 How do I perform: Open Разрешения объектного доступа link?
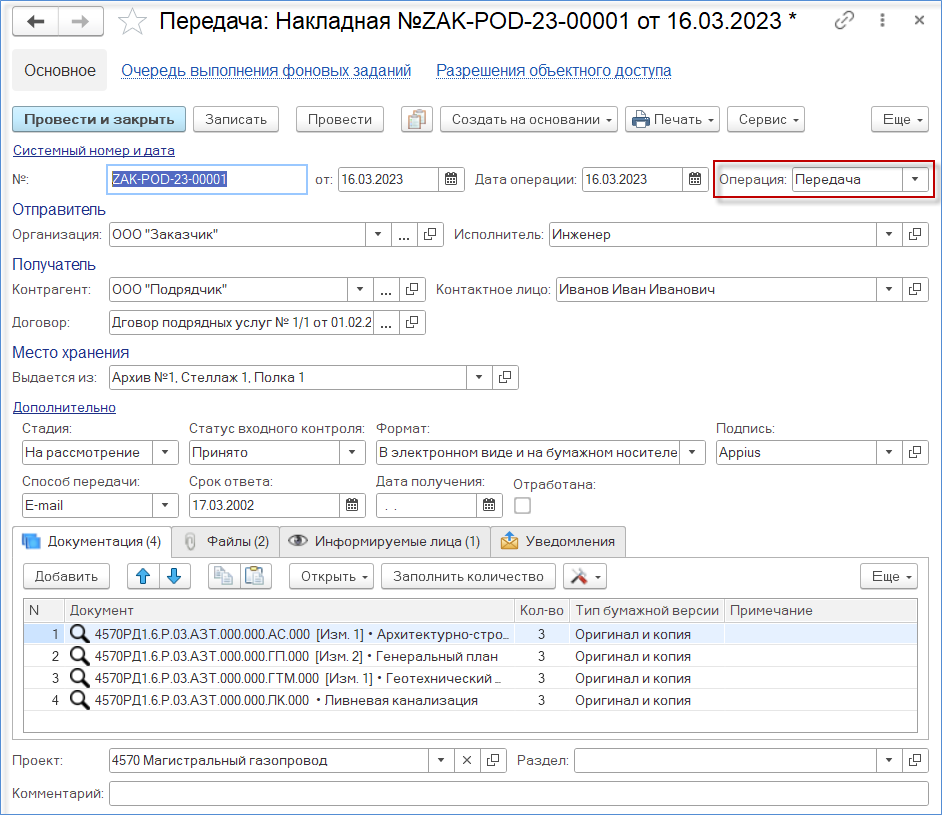click(553, 70)
